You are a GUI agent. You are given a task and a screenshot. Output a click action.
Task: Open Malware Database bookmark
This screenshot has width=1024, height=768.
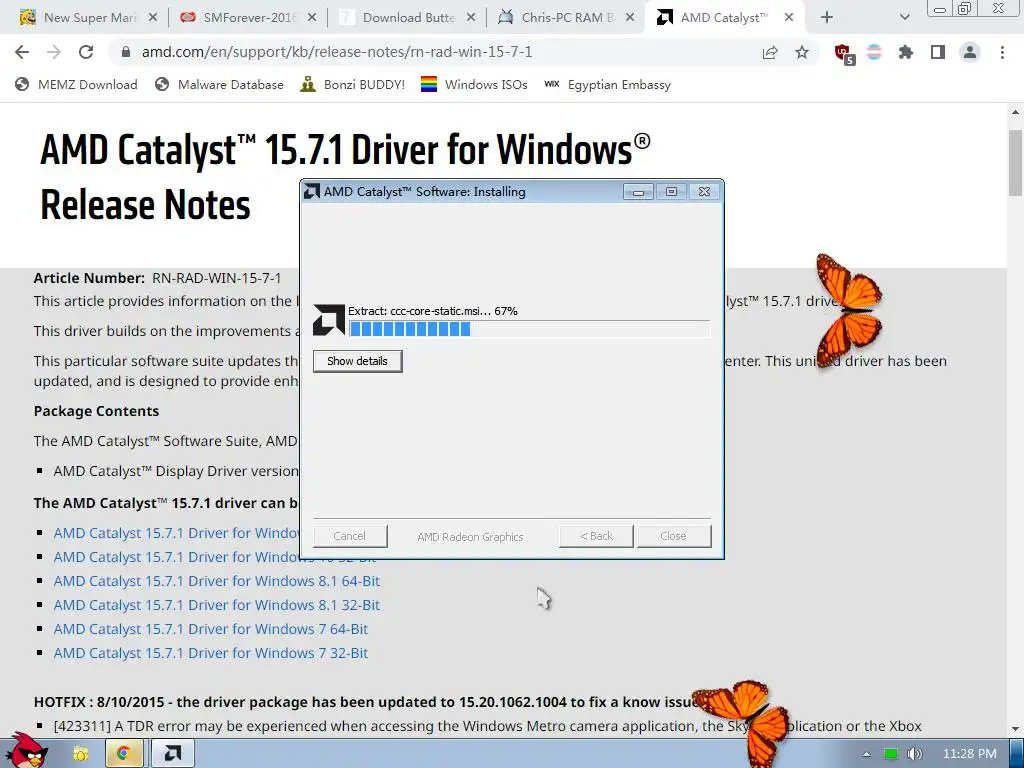click(x=219, y=84)
